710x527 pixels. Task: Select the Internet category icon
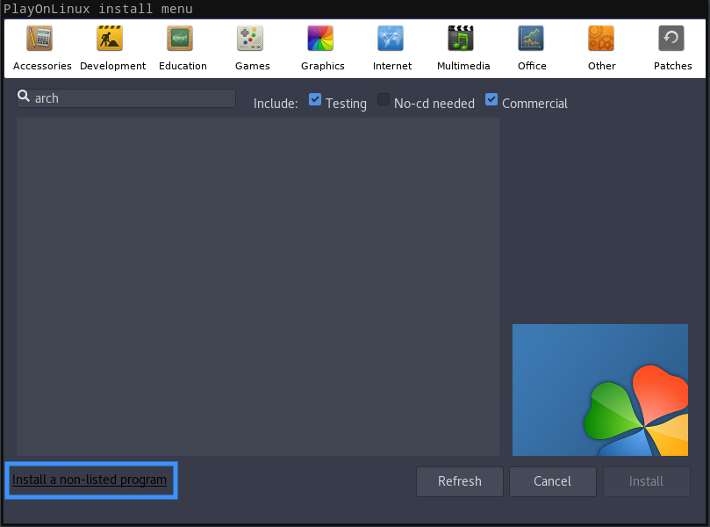point(390,38)
